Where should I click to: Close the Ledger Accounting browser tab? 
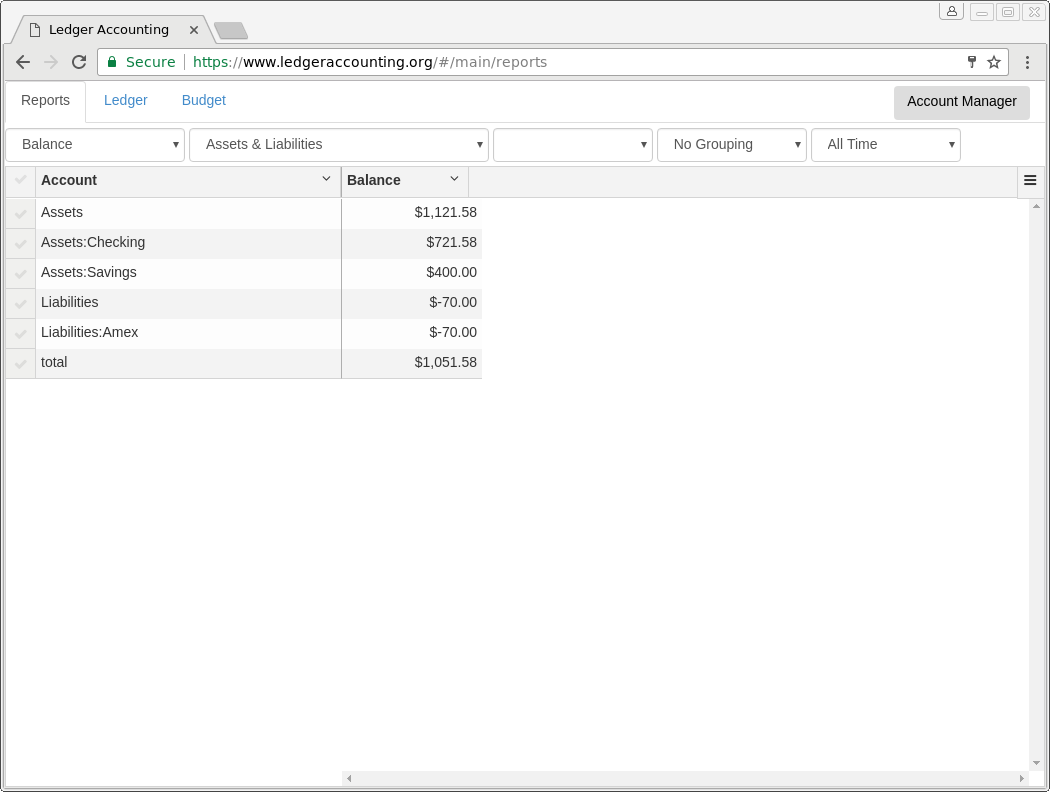194,30
